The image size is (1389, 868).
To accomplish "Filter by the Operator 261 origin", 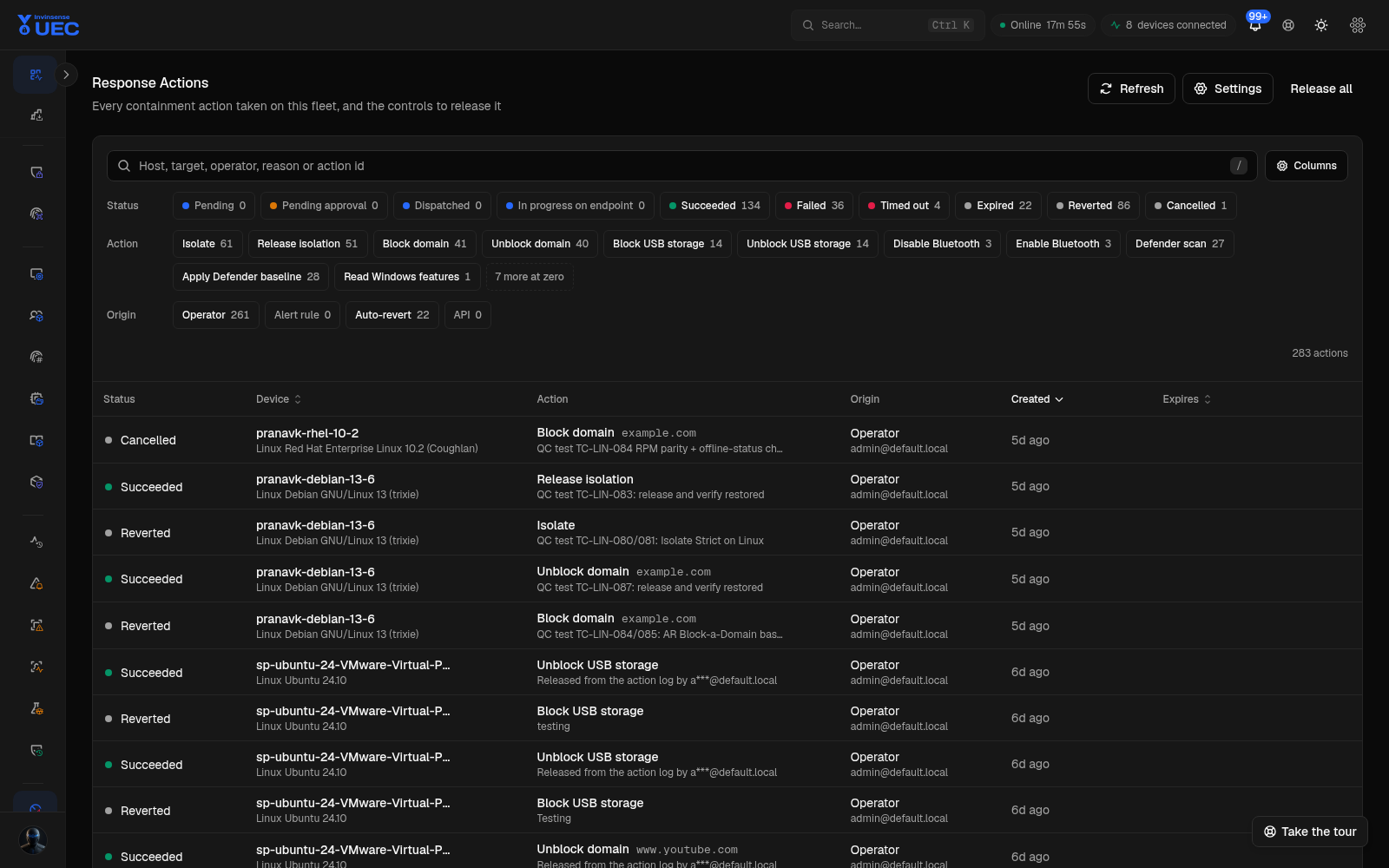I will 216,315.
